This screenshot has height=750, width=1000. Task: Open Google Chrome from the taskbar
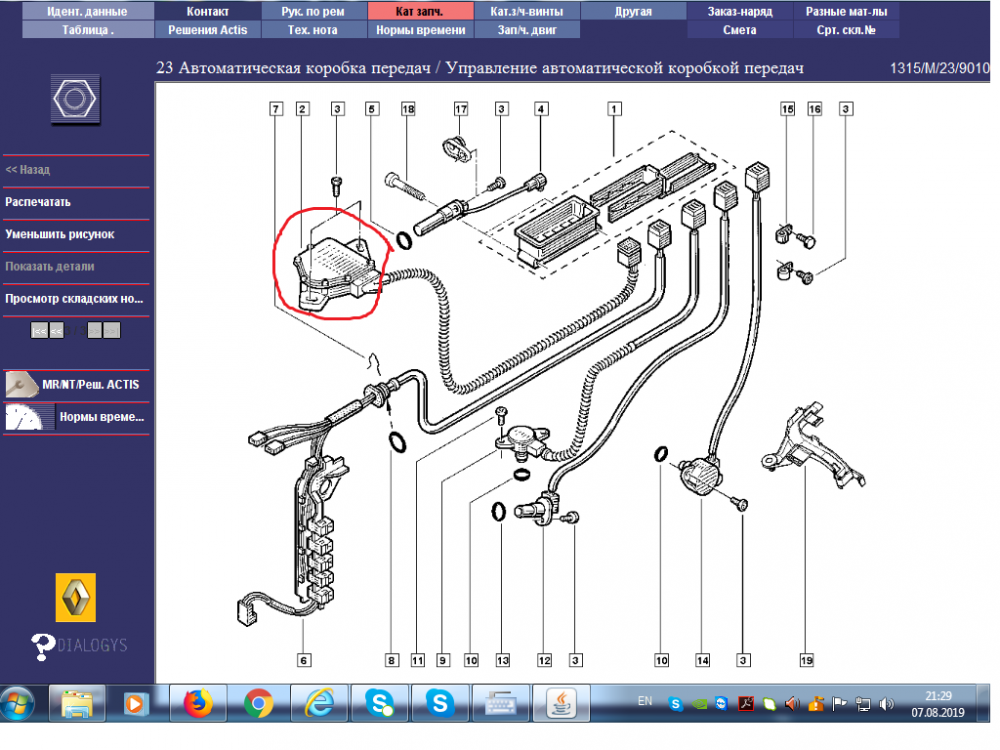258,703
